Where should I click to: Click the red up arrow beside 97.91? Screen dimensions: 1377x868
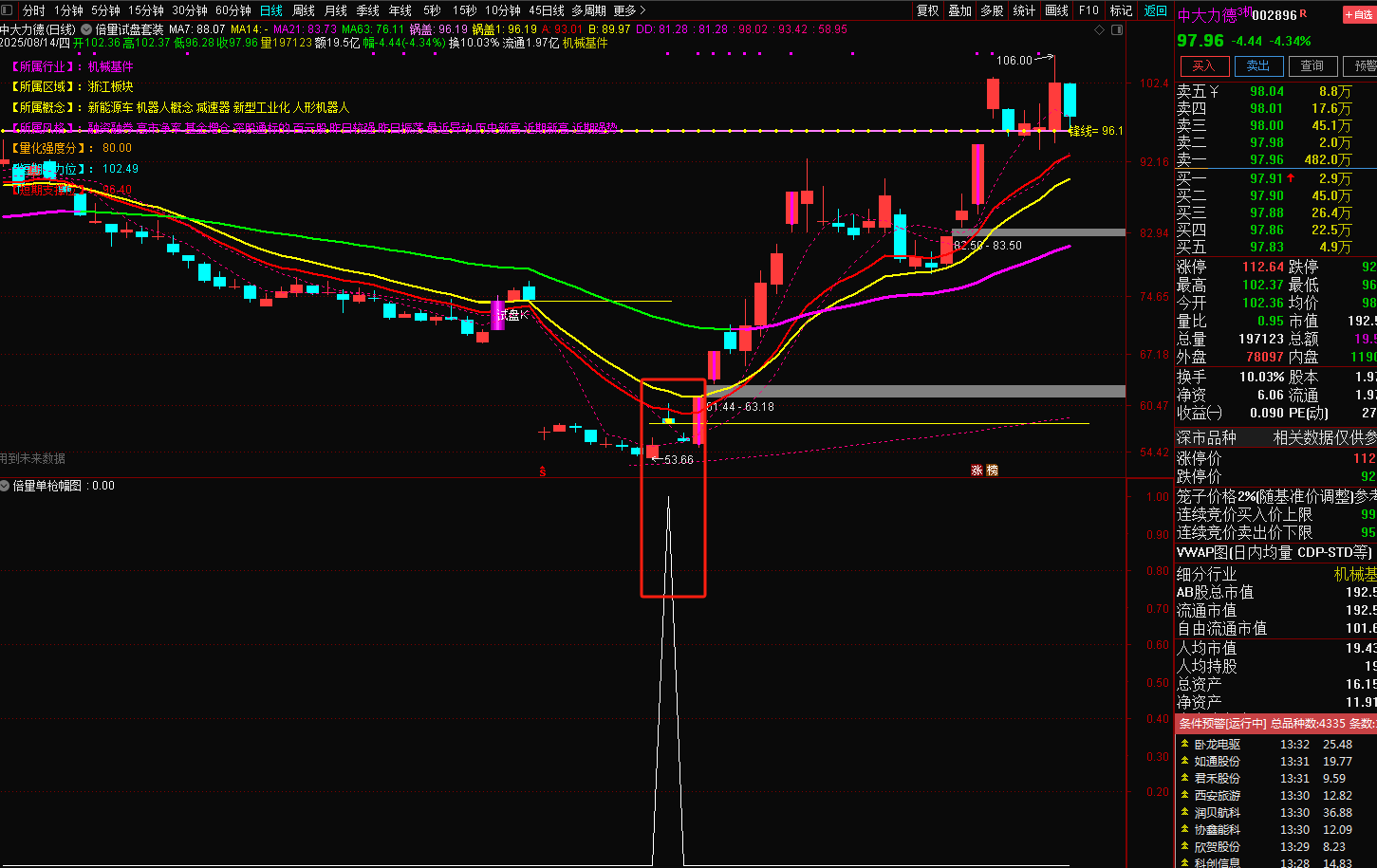coord(1291,178)
